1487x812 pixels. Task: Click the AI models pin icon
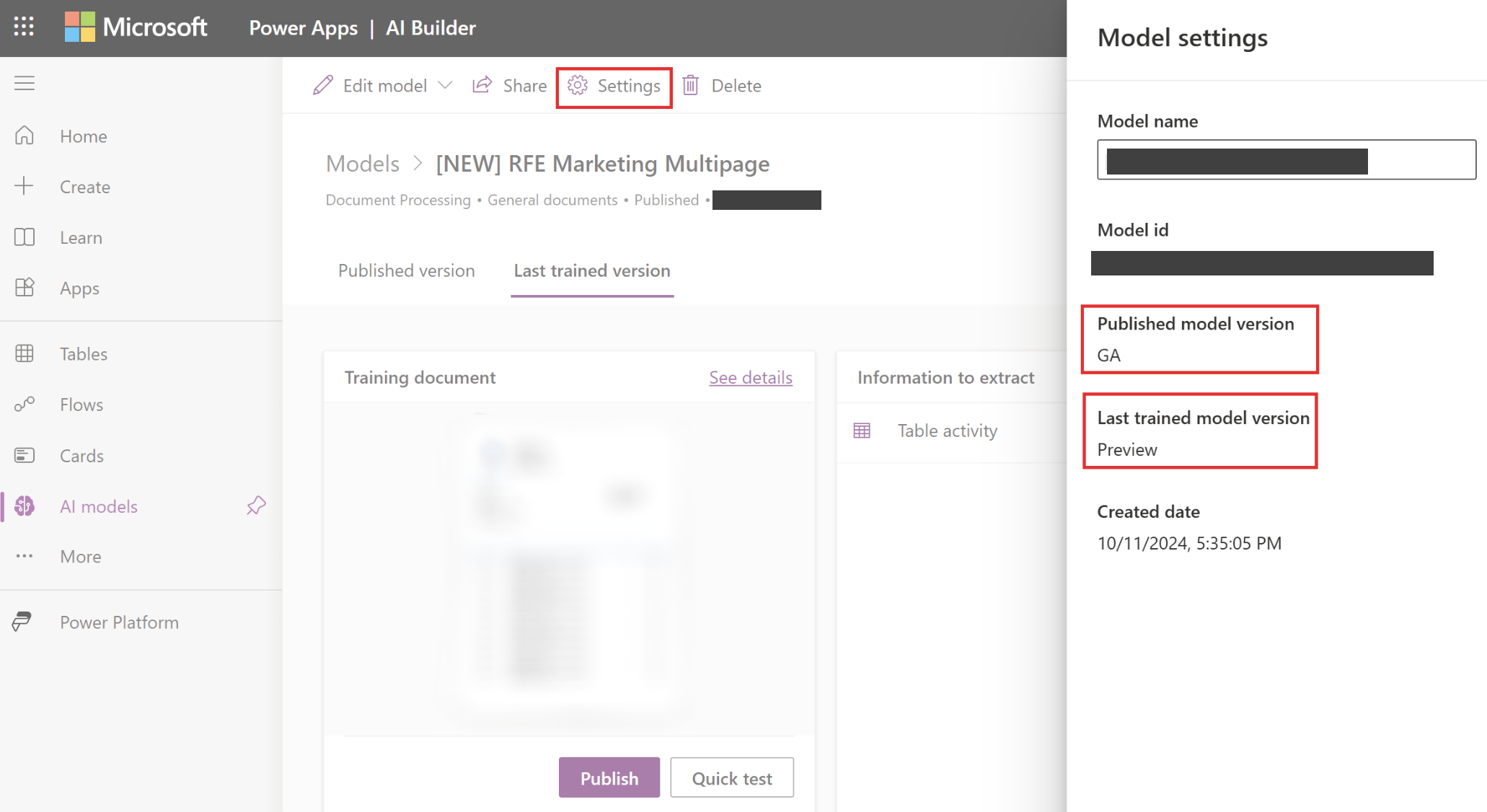258,506
